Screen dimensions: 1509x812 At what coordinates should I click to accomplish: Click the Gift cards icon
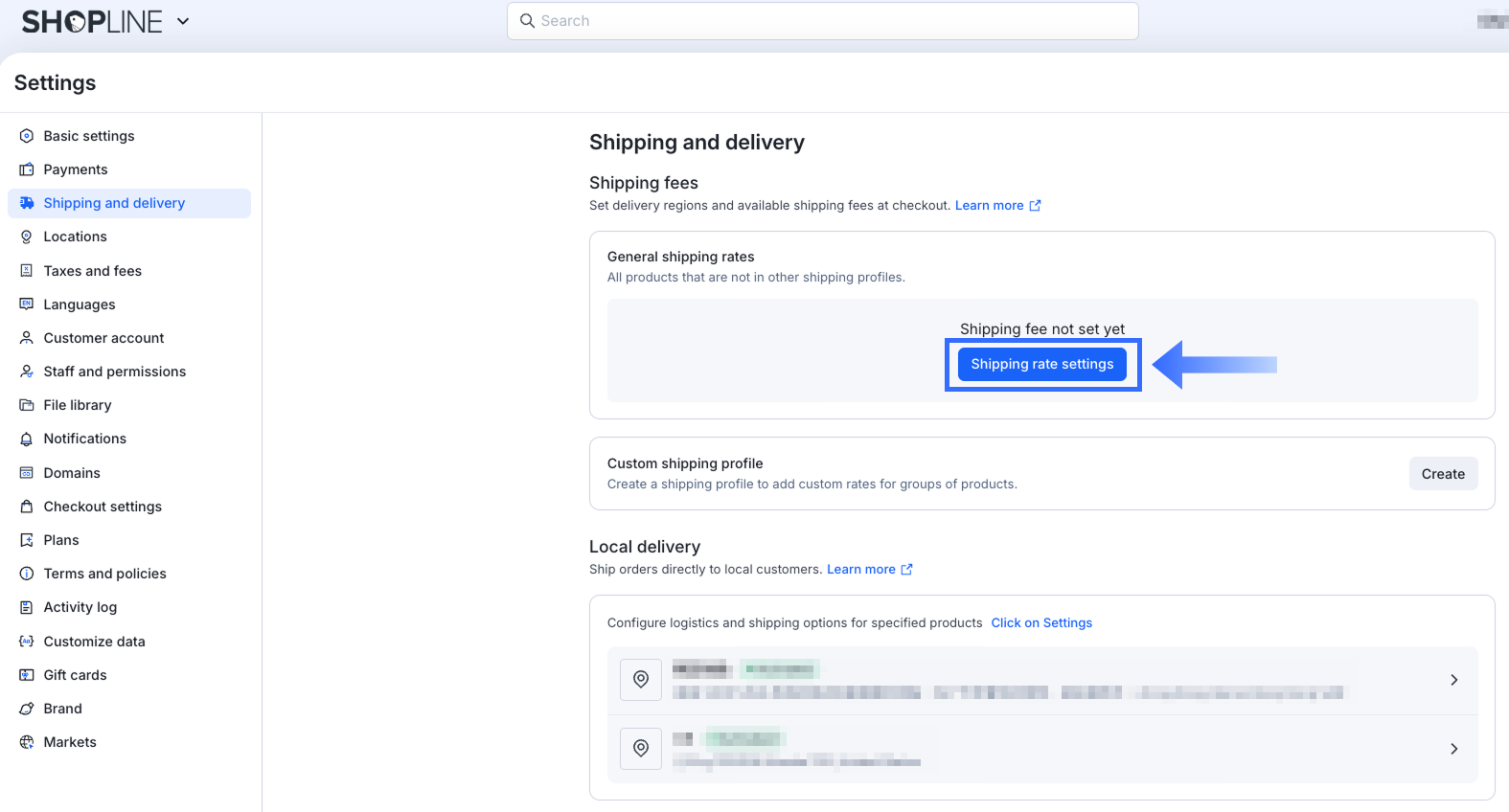point(27,675)
